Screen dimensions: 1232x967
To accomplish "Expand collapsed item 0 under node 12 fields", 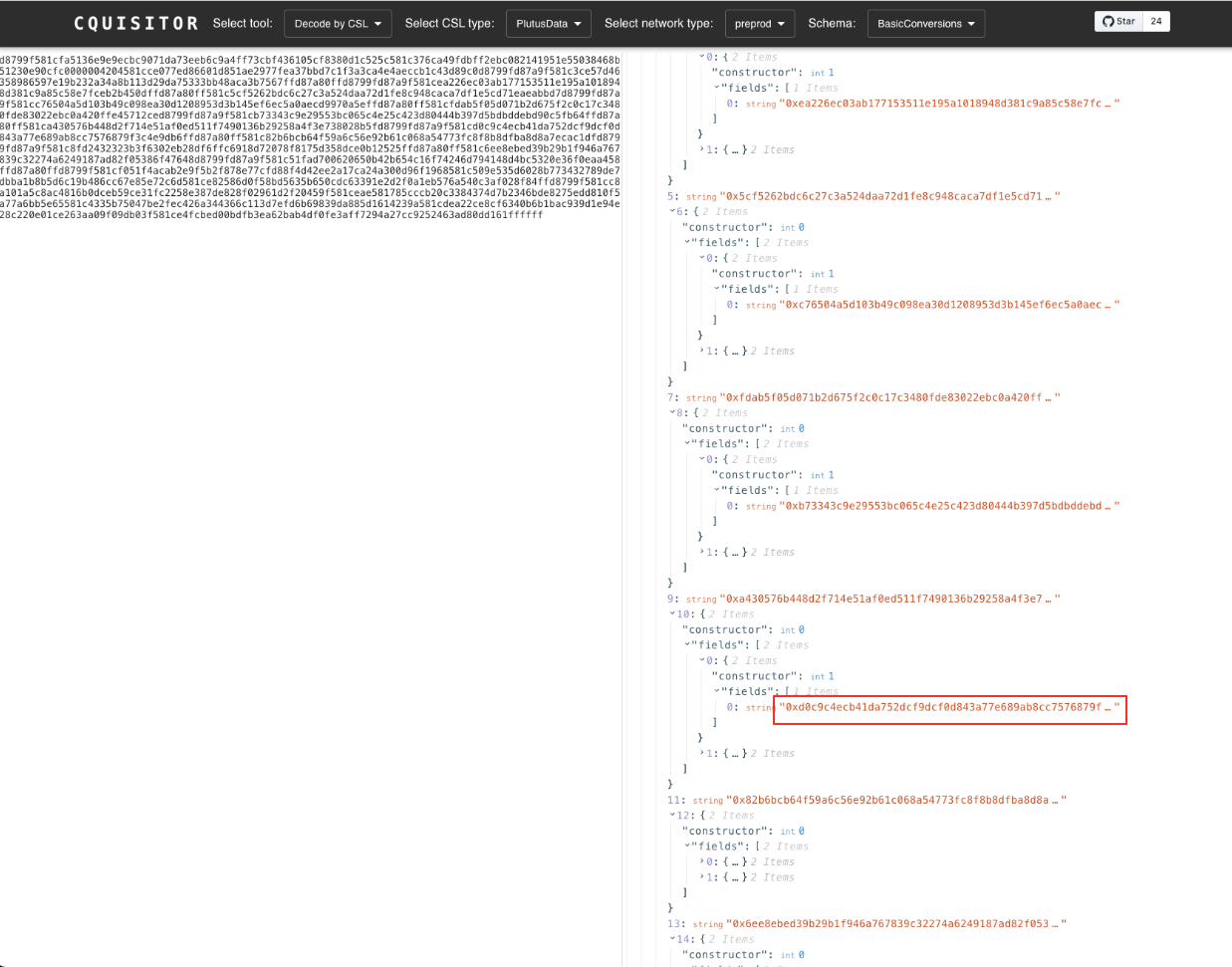I will click(x=702, y=862).
